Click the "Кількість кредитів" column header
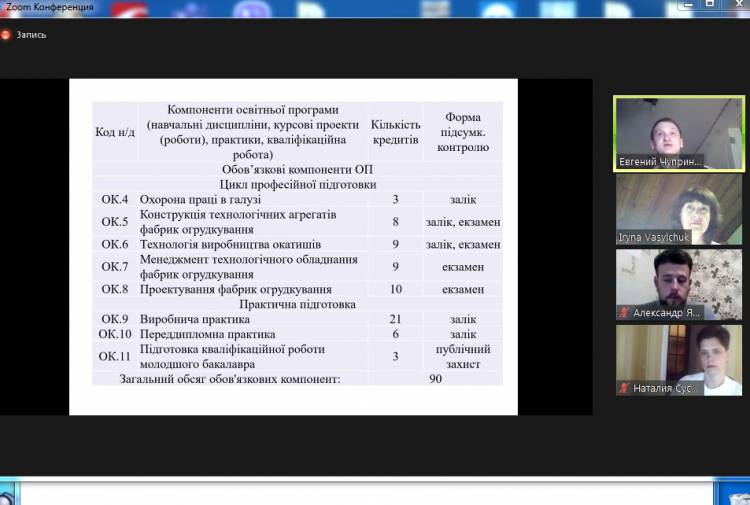The image size is (750, 505). pyautogui.click(x=395, y=131)
